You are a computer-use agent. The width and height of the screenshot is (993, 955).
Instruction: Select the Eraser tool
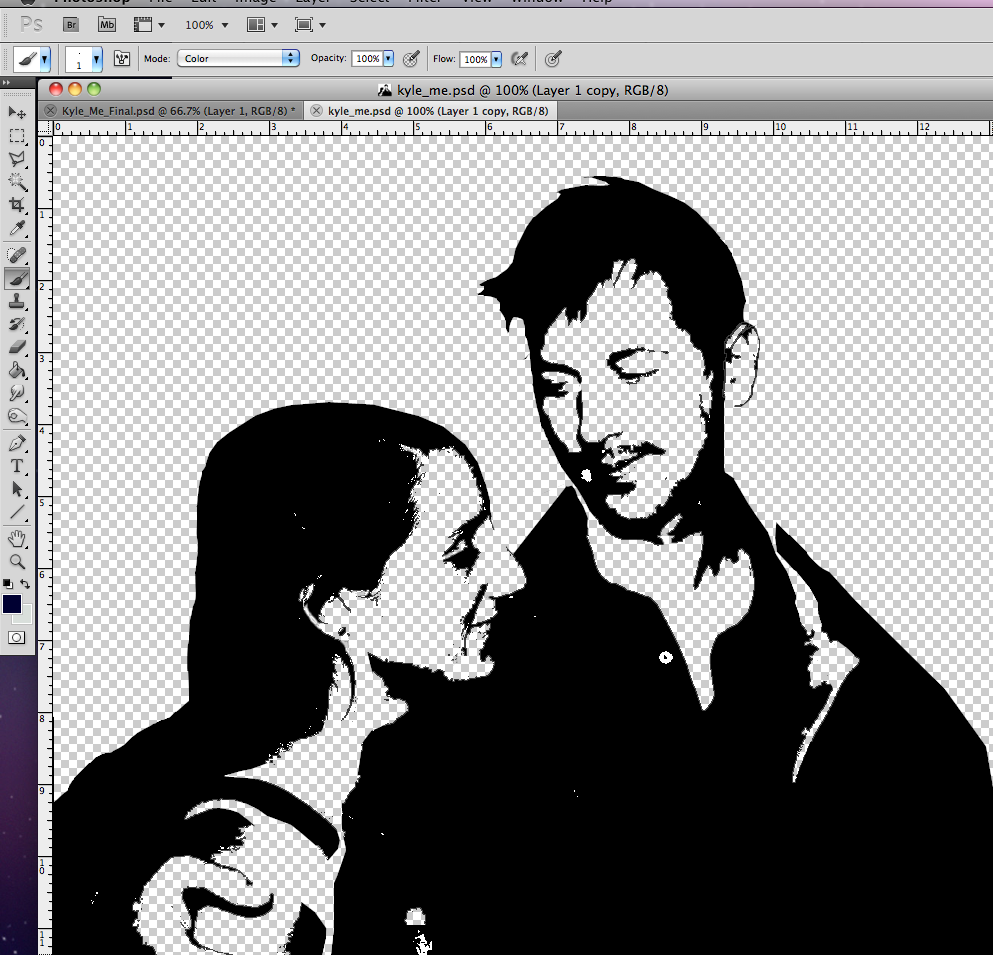(17, 347)
